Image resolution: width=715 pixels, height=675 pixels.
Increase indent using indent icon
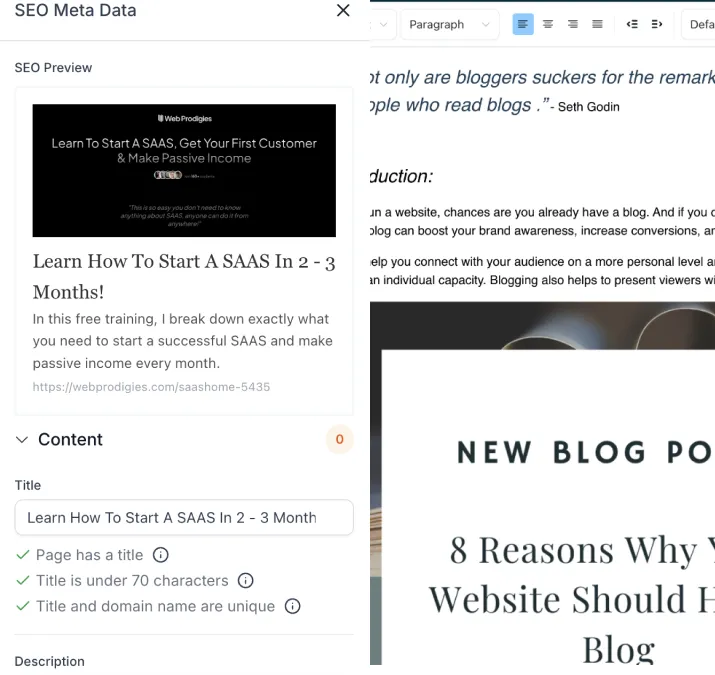(657, 24)
